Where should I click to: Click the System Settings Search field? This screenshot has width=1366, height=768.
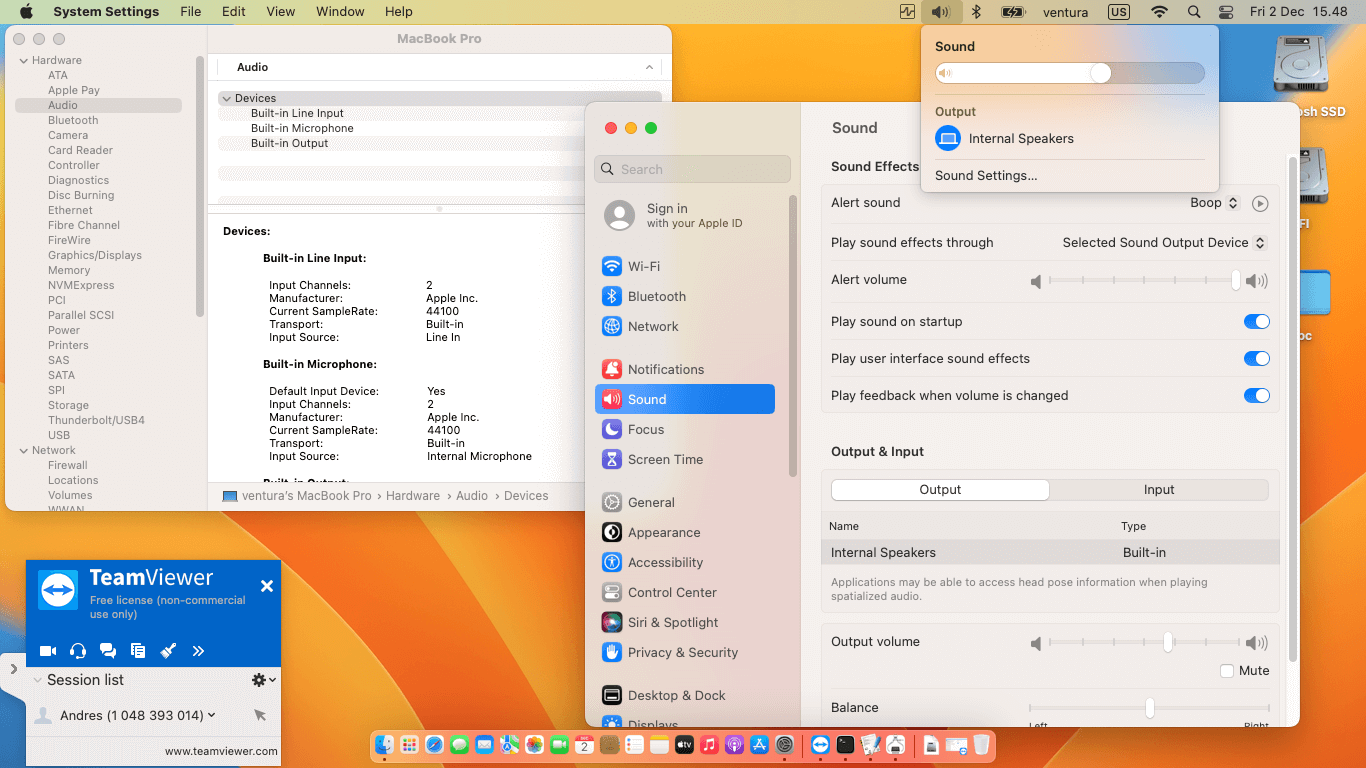coord(692,169)
